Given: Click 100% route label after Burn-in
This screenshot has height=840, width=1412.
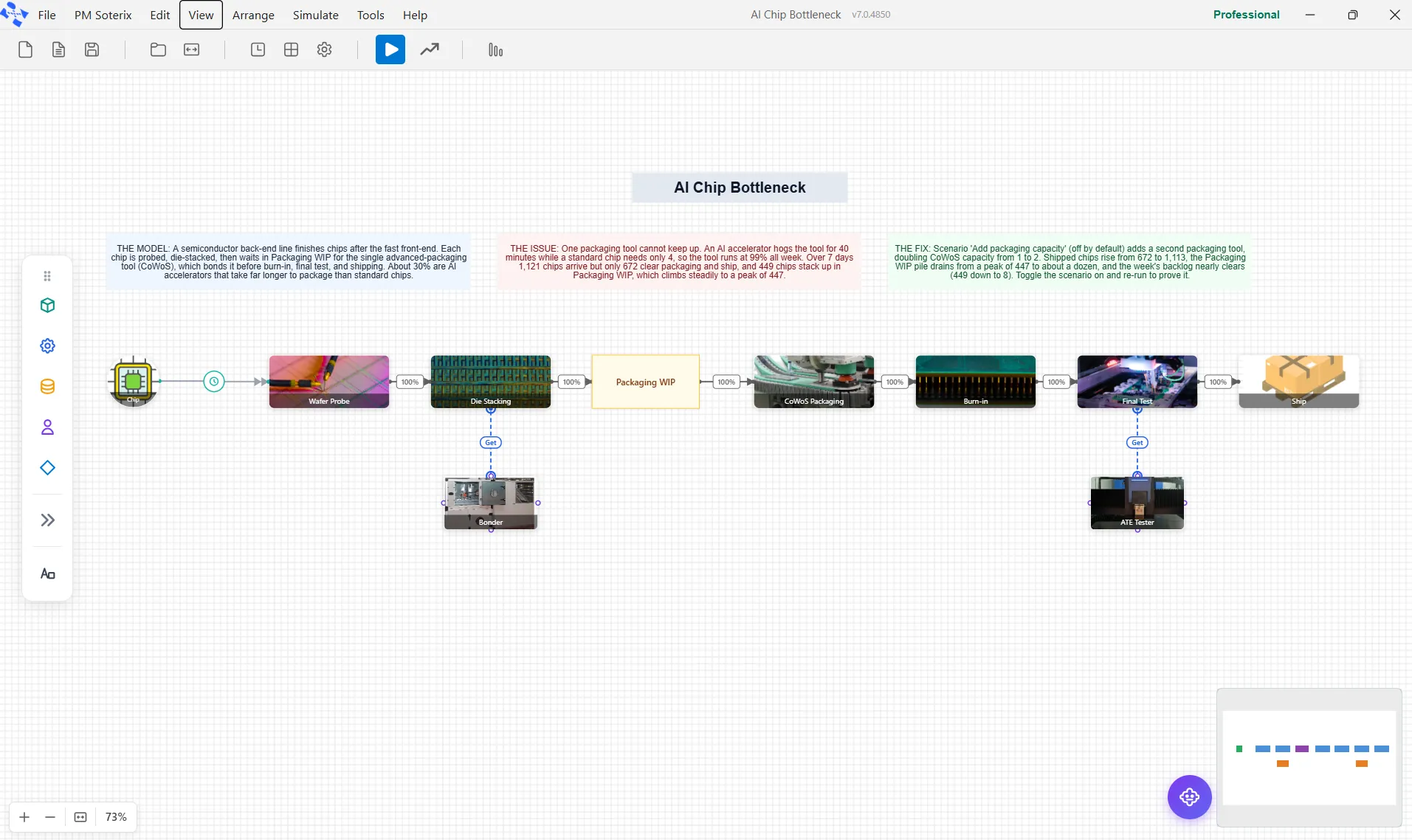Looking at the screenshot, I should point(1056,382).
